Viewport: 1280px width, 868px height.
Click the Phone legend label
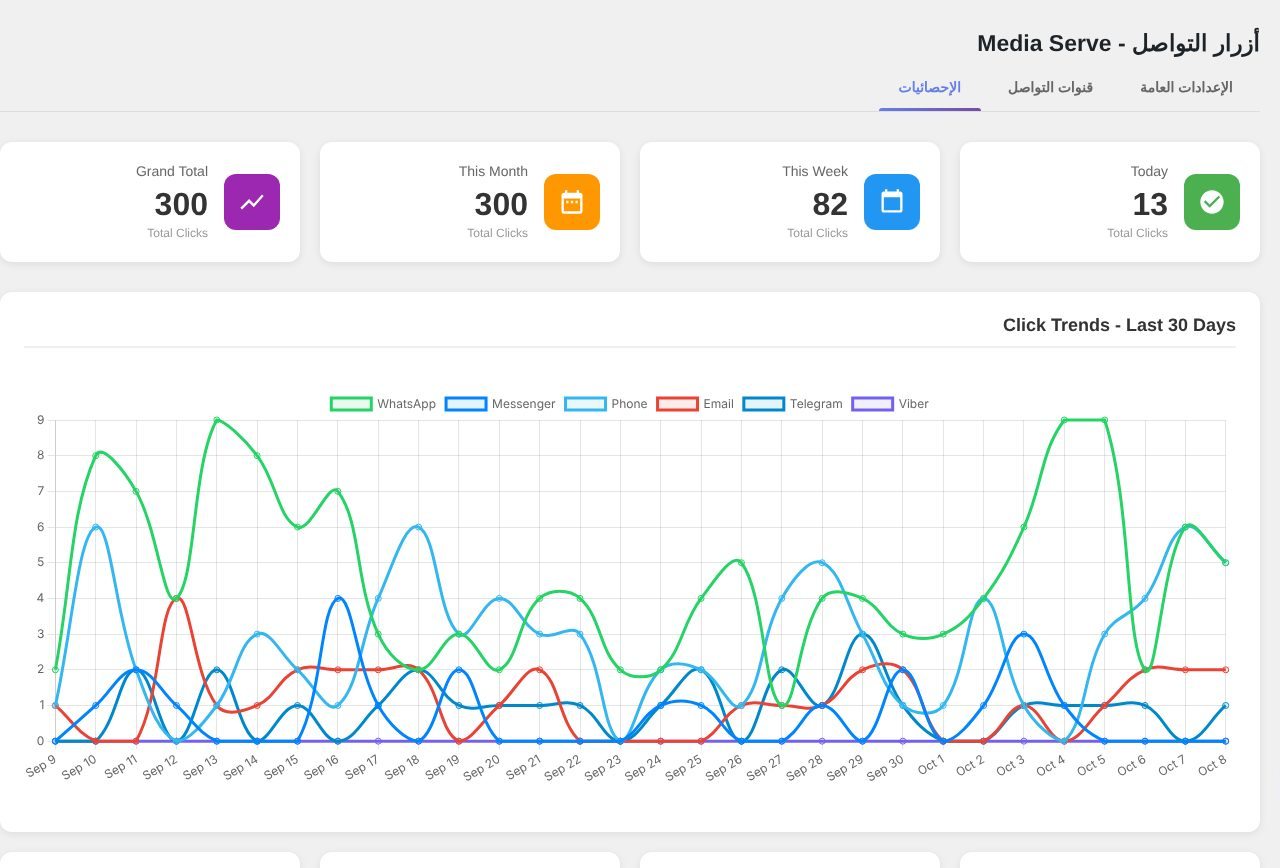coord(629,404)
